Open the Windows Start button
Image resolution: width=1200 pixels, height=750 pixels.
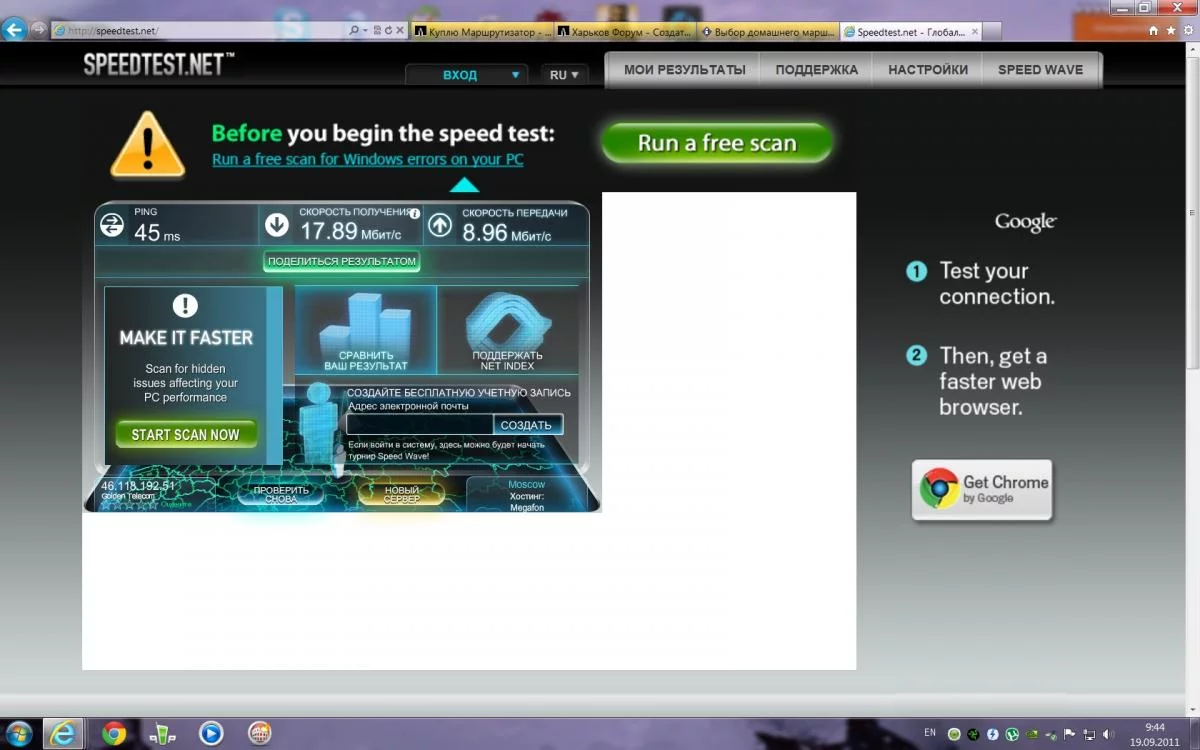[x=18, y=733]
